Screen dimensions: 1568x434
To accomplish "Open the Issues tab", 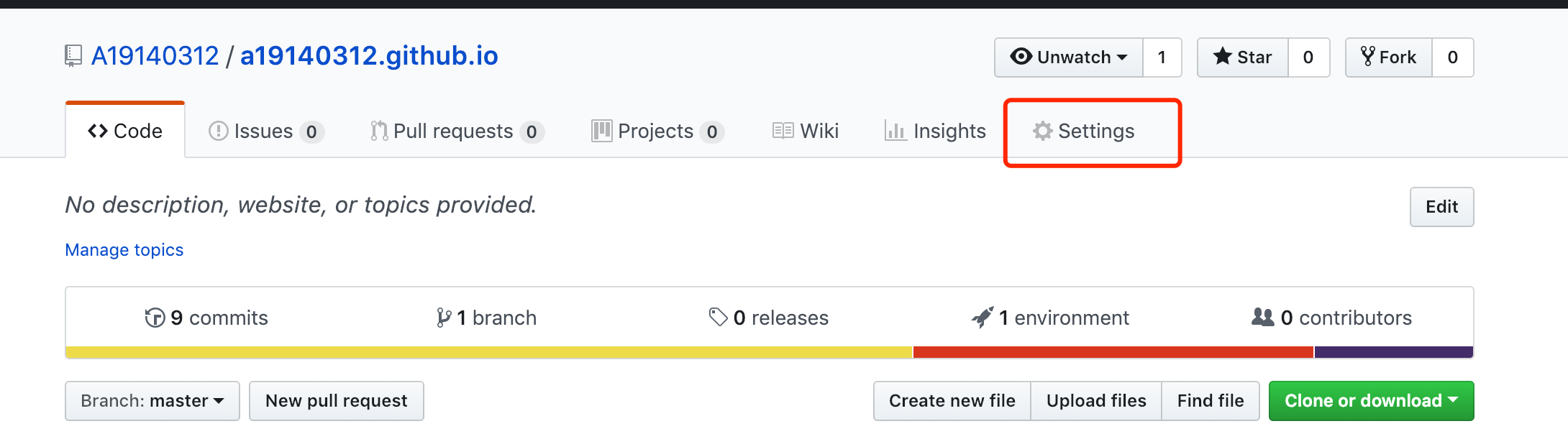I will point(265,131).
